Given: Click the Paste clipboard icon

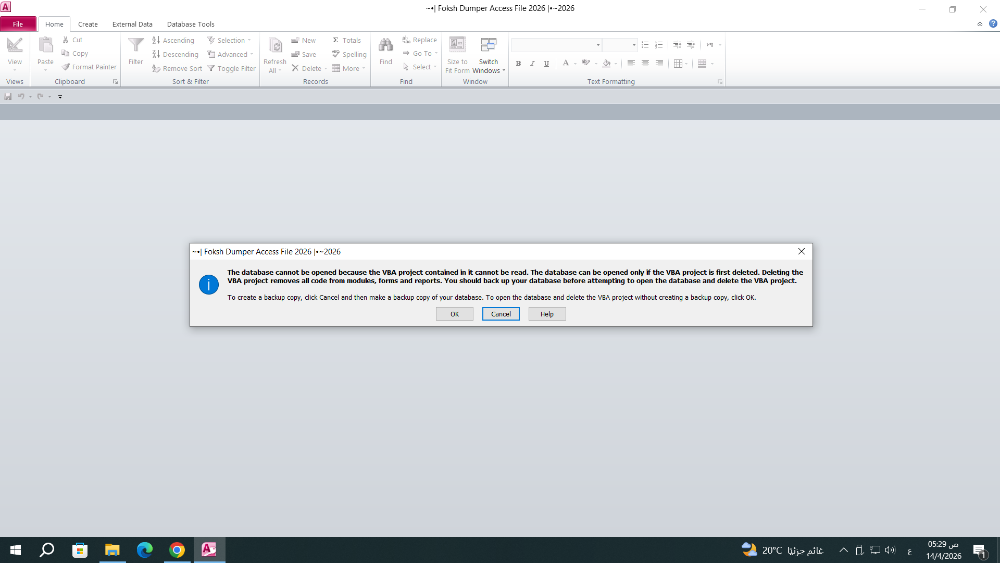Looking at the screenshot, I should (x=45, y=45).
